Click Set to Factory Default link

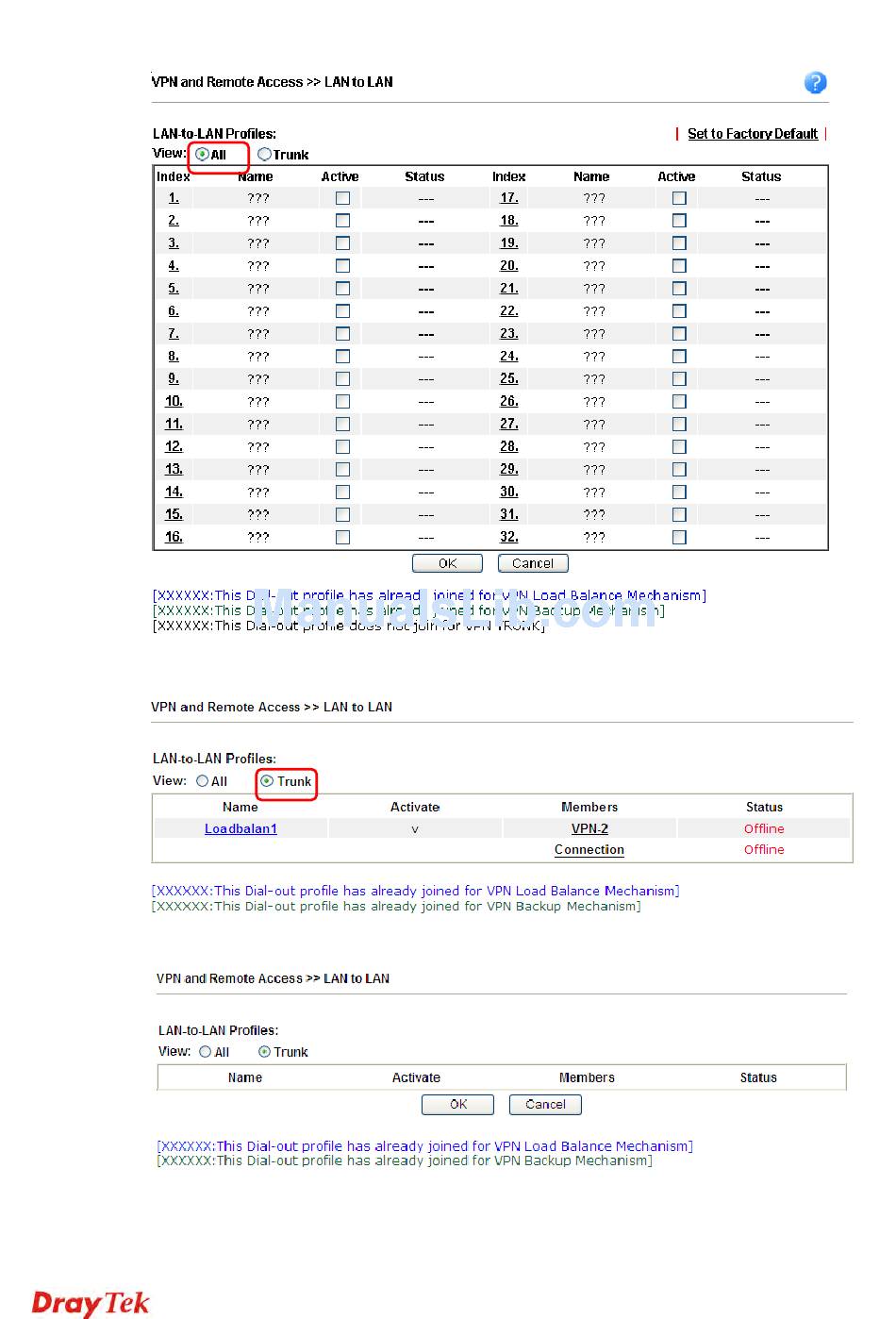click(753, 134)
